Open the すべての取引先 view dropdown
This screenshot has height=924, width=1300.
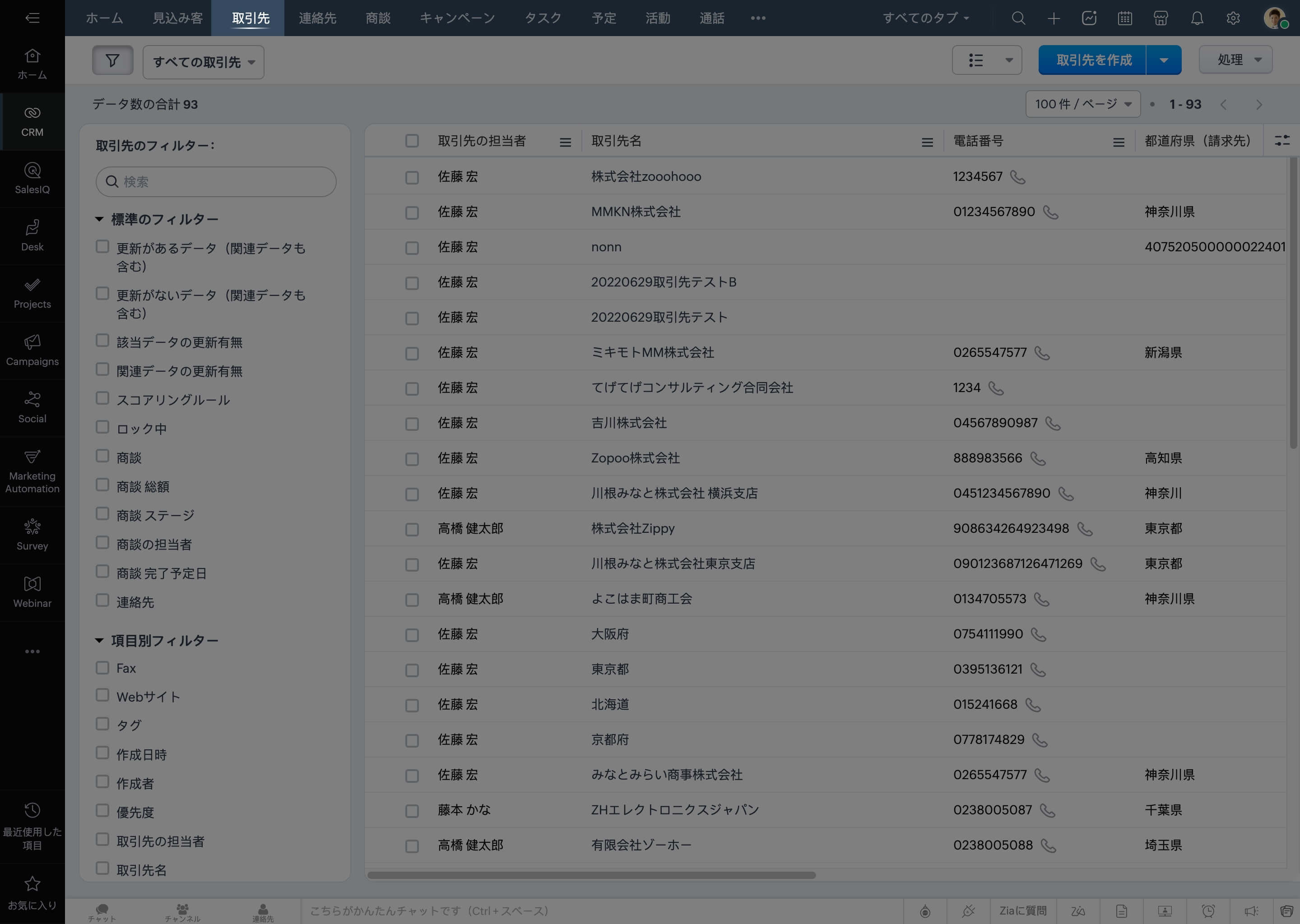203,62
